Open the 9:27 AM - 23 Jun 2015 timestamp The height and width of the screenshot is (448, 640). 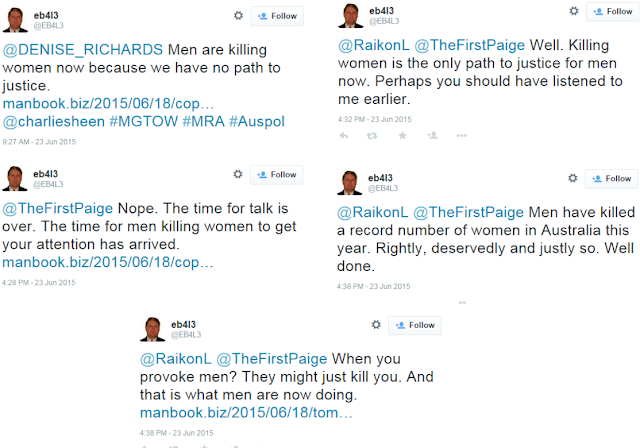[39, 142]
